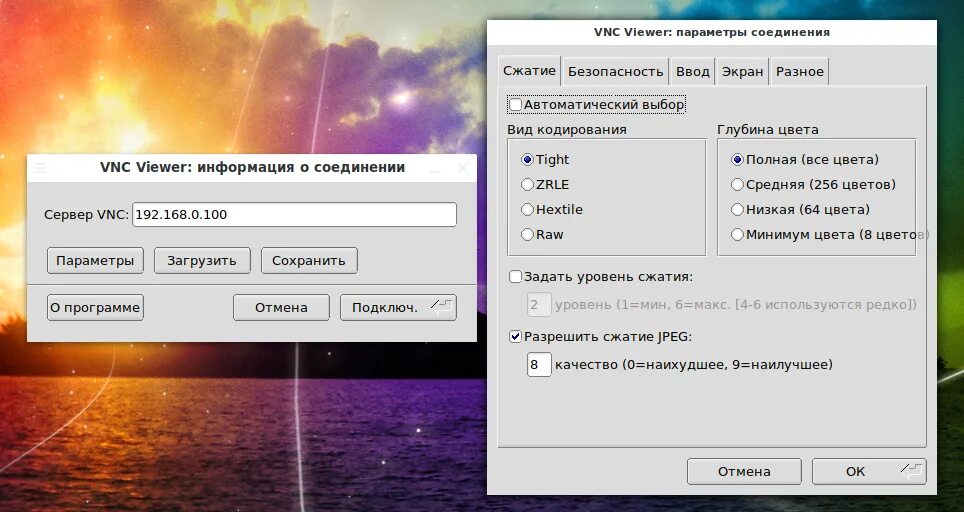Choose Минимум цвета (8 цветов) option
Image resolution: width=964 pixels, height=512 pixels.
(737, 234)
